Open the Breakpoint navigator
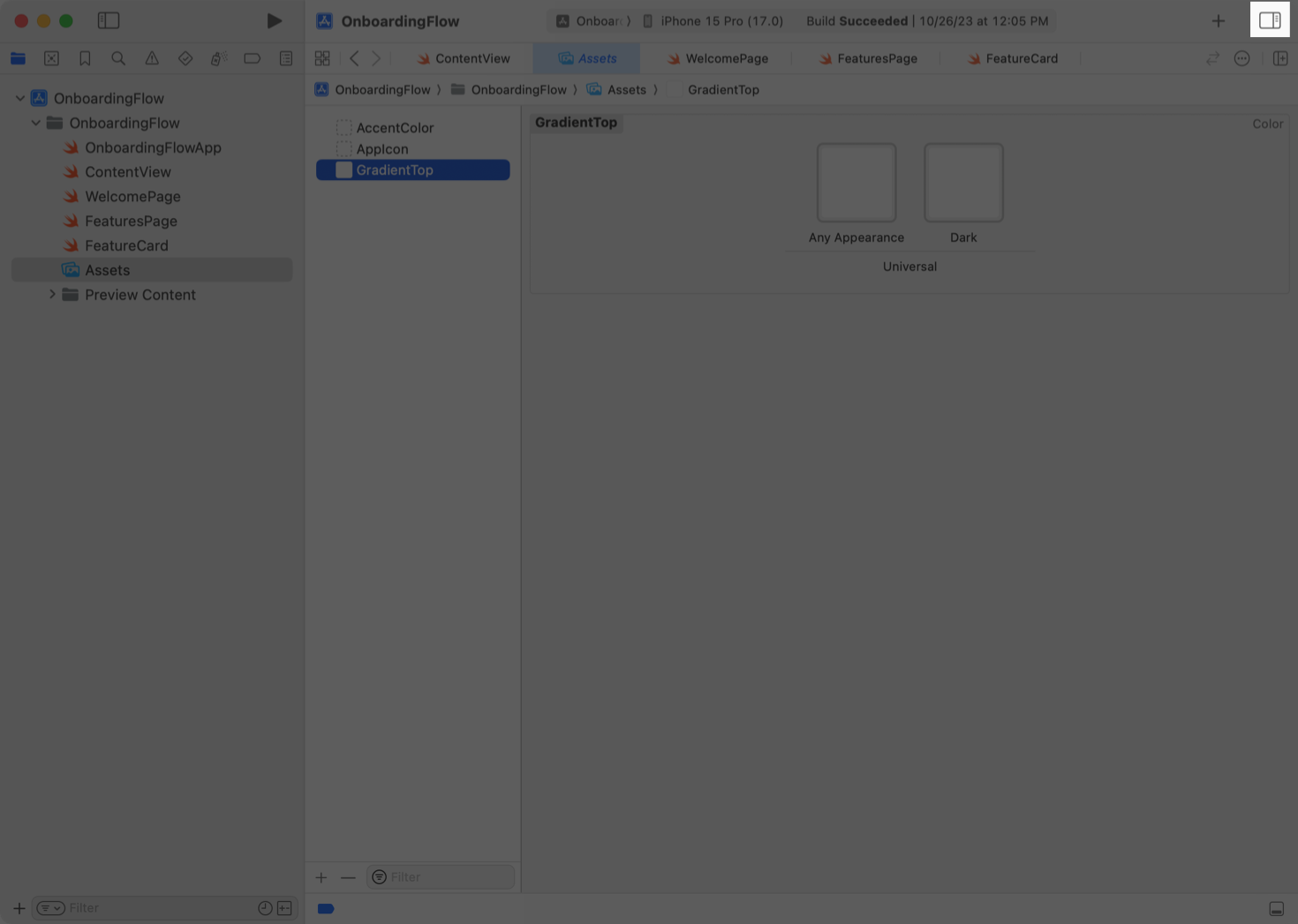1298x924 pixels. 252,58
